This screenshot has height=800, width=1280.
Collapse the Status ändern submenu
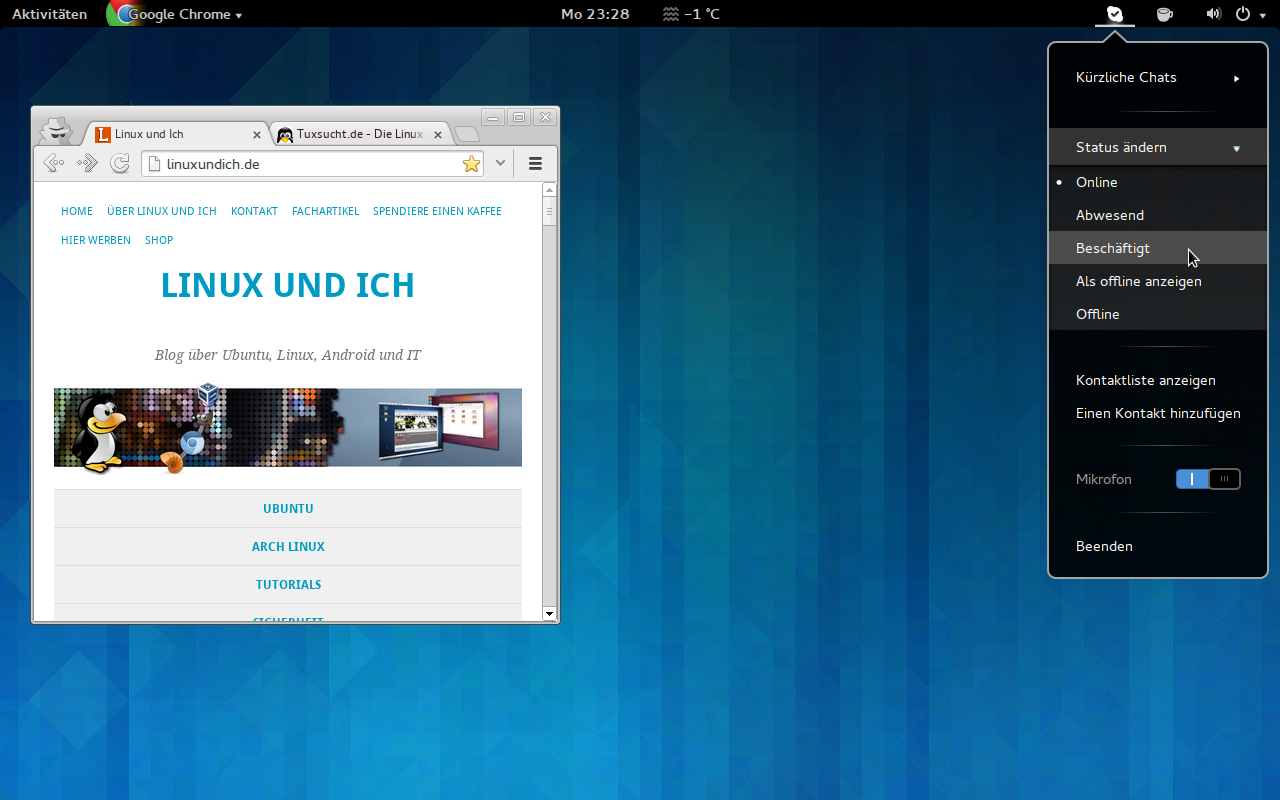(x=1158, y=147)
